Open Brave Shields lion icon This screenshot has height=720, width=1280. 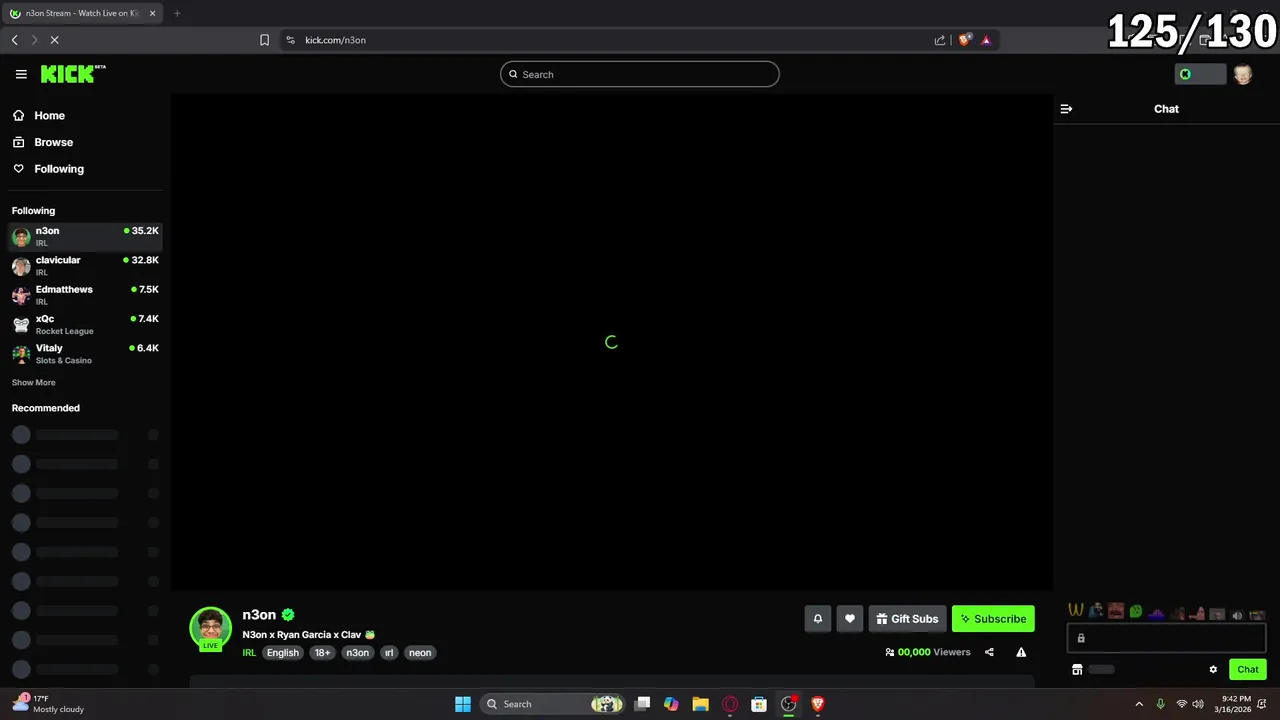(964, 40)
